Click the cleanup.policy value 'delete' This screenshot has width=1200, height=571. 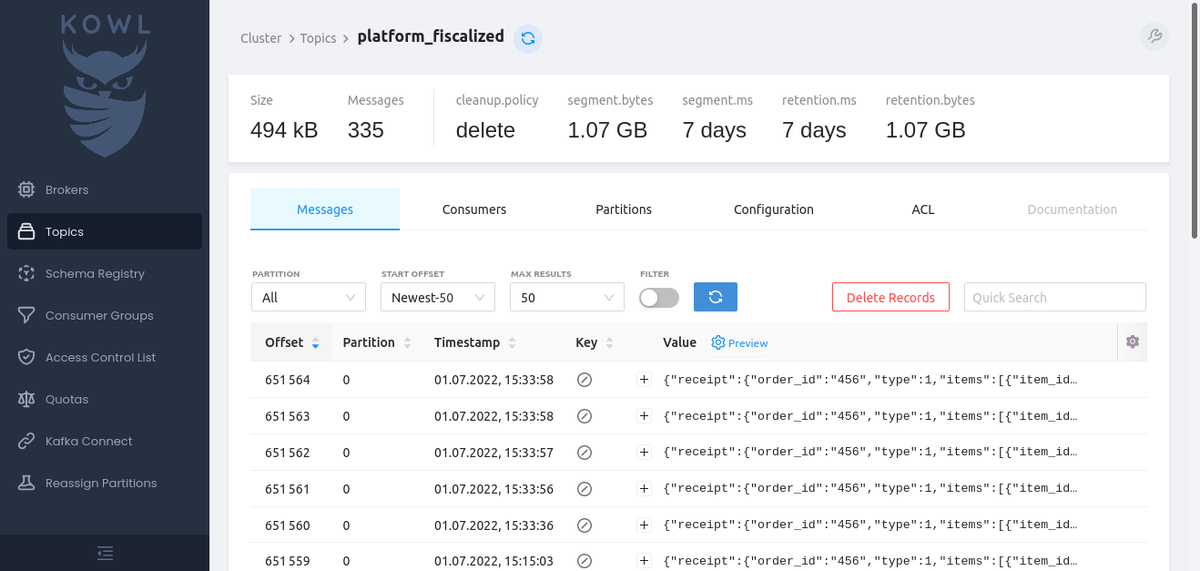(485, 130)
